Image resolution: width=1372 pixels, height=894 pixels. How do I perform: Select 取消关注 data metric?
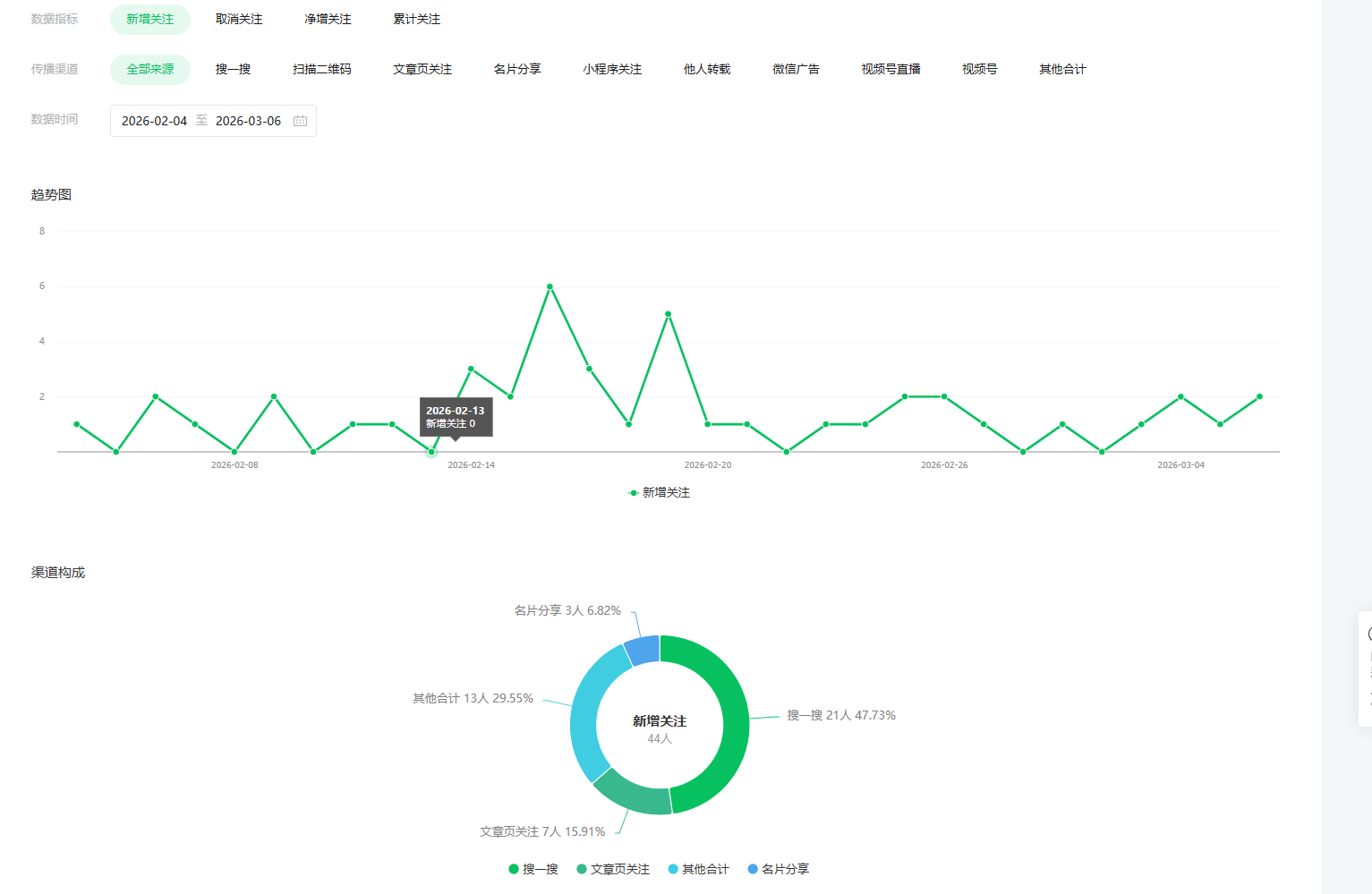[x=239, y=19]
